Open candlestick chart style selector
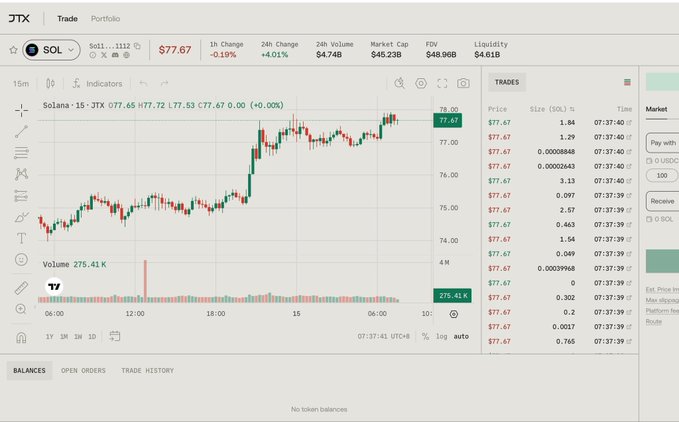Viewport: 679px width, 422px height. 51,83
